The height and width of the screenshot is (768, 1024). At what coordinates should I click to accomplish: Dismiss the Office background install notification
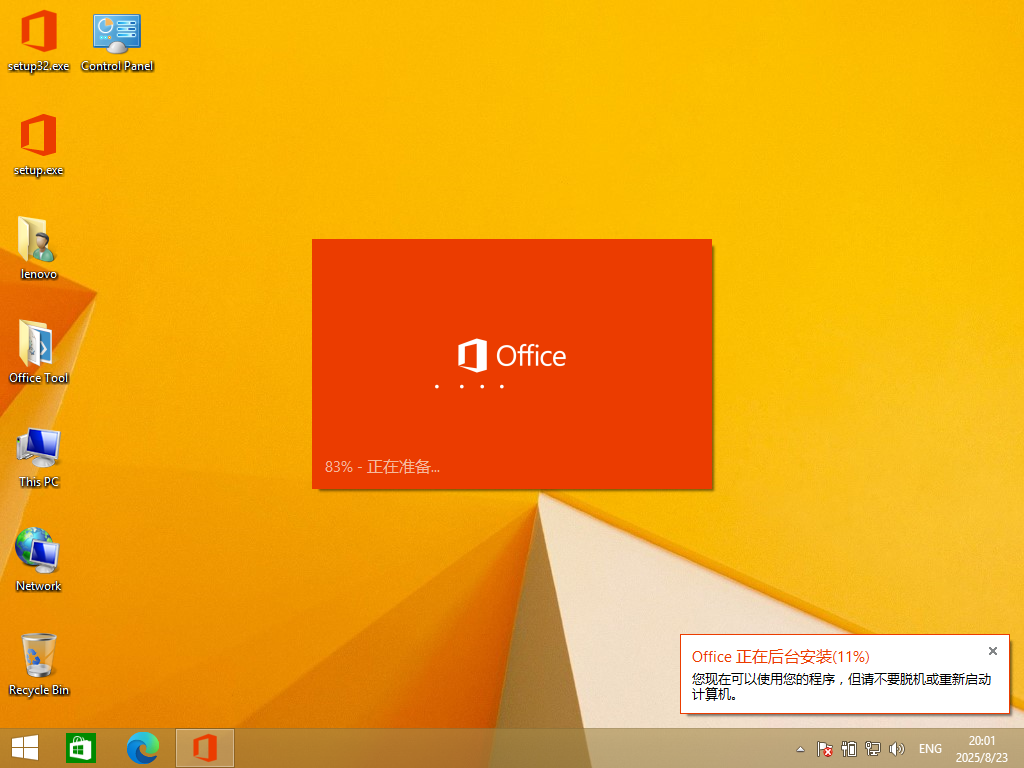pos(993,651)
